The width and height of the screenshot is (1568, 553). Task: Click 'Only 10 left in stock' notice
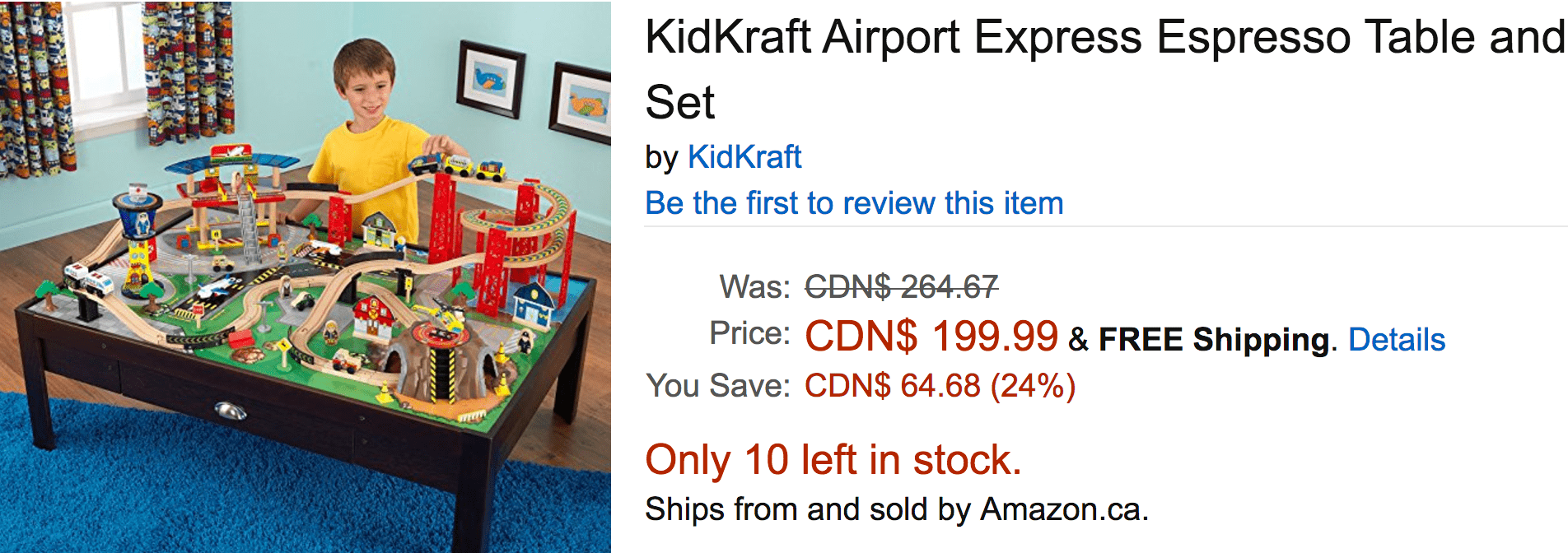pos(833,459)
